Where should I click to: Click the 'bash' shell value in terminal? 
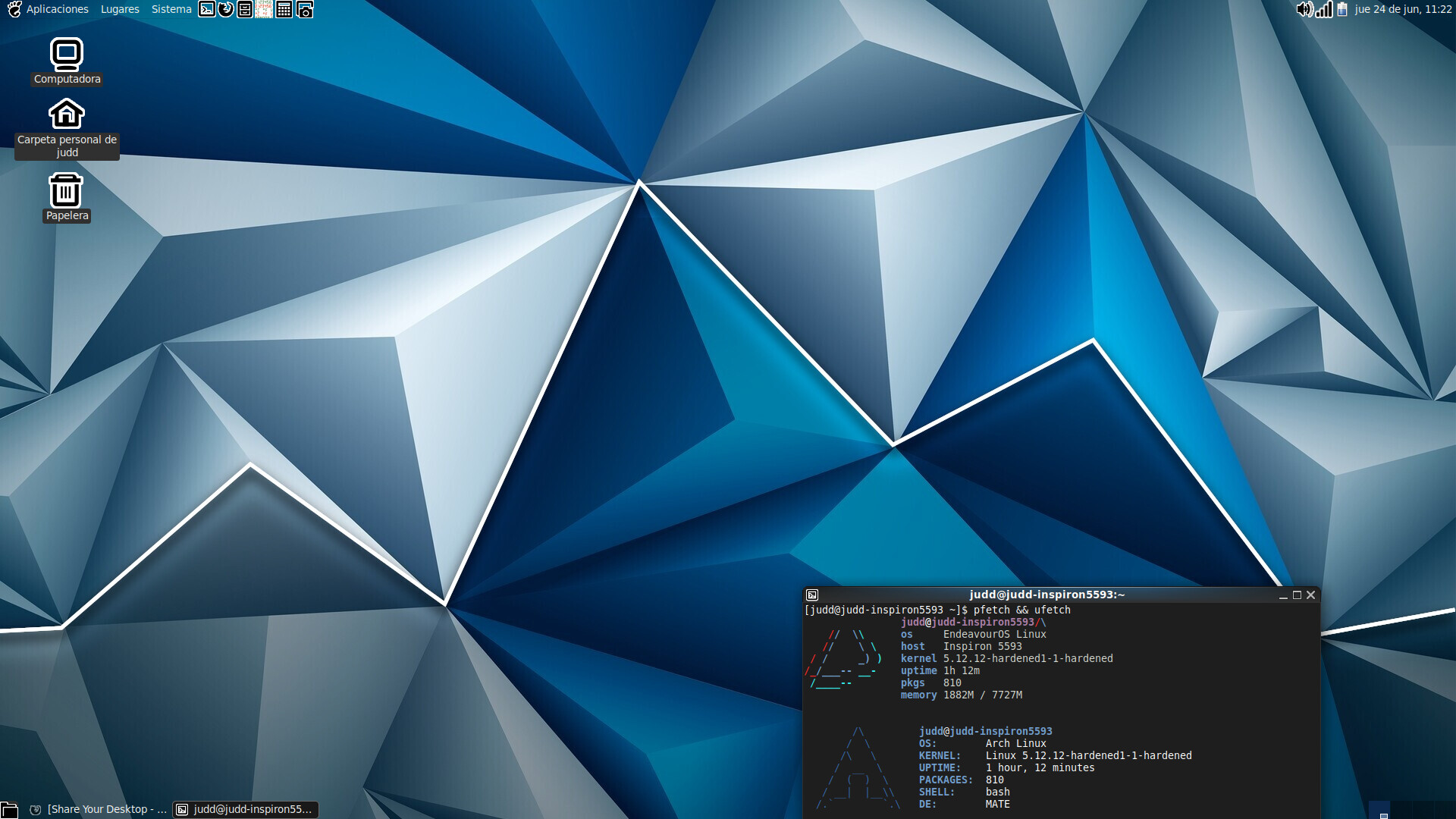click(x=997, y=792)
